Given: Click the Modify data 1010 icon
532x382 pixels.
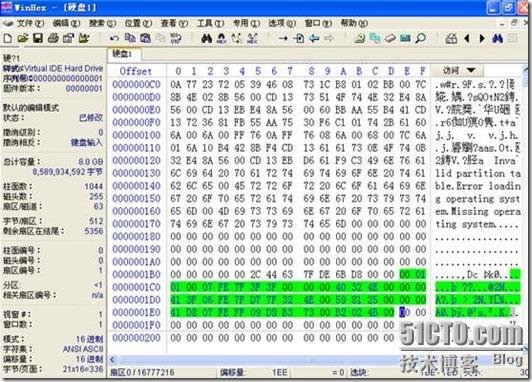Looking at the screenshot, I should (176, 38).
